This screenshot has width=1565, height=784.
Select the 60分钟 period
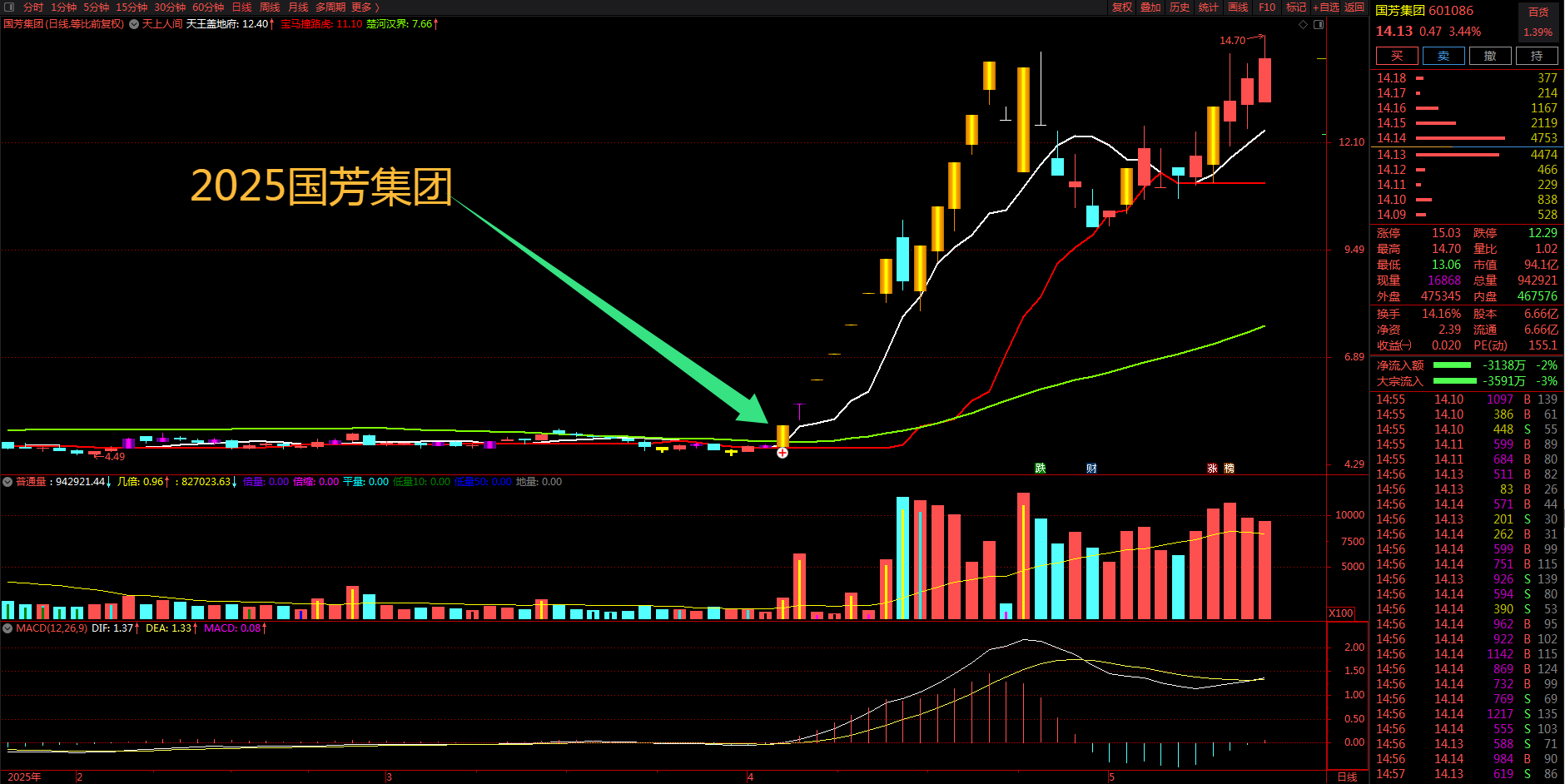[208, 7]
